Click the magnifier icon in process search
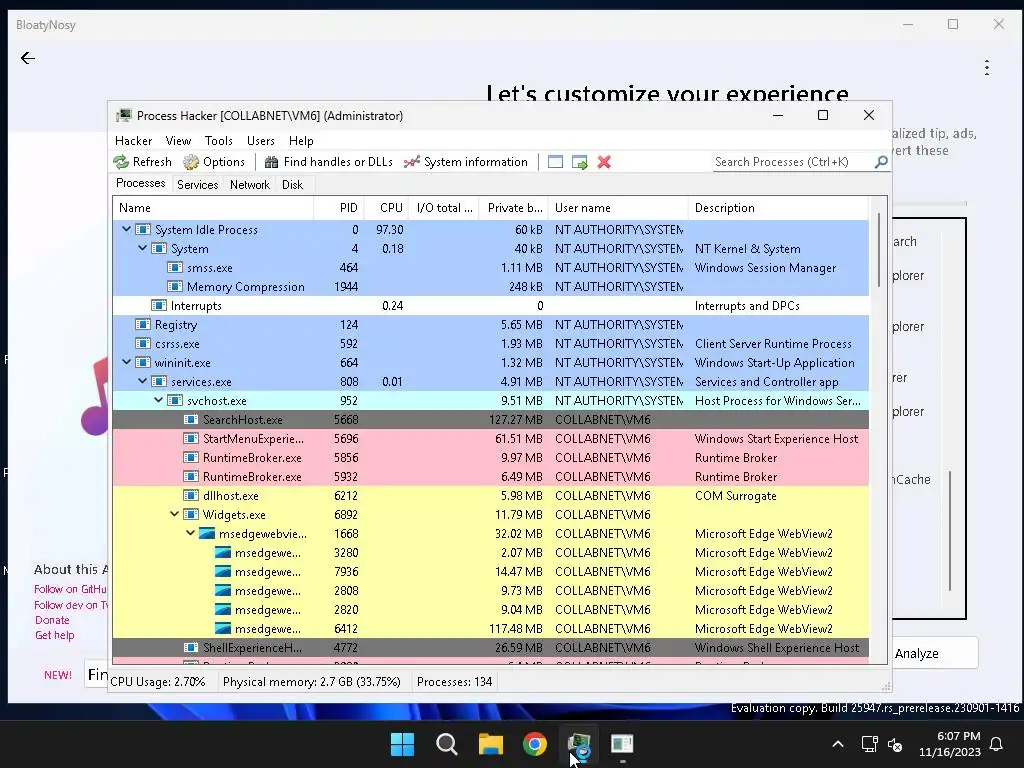This screenshot has width=1024, height=768. [881, 161]
